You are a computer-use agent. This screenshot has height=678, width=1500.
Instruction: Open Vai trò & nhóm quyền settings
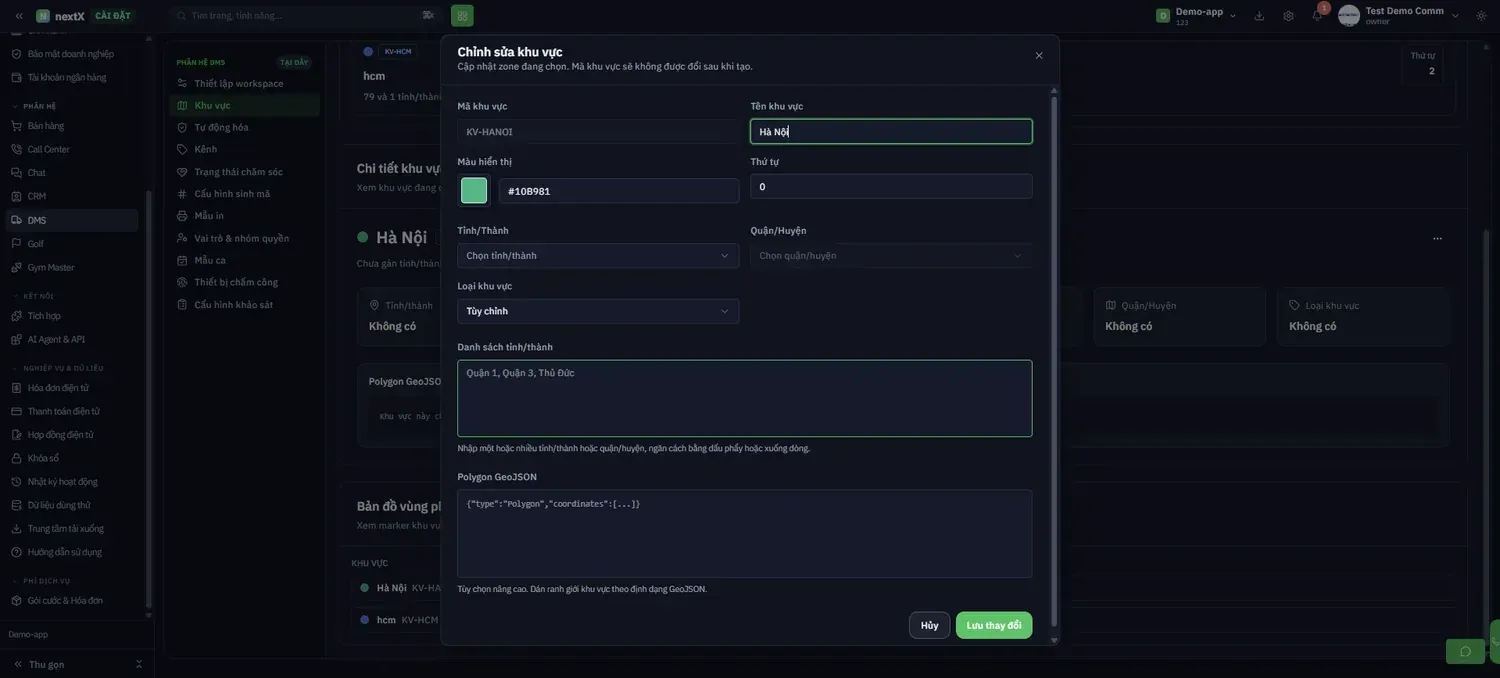[x=241, y=238]
